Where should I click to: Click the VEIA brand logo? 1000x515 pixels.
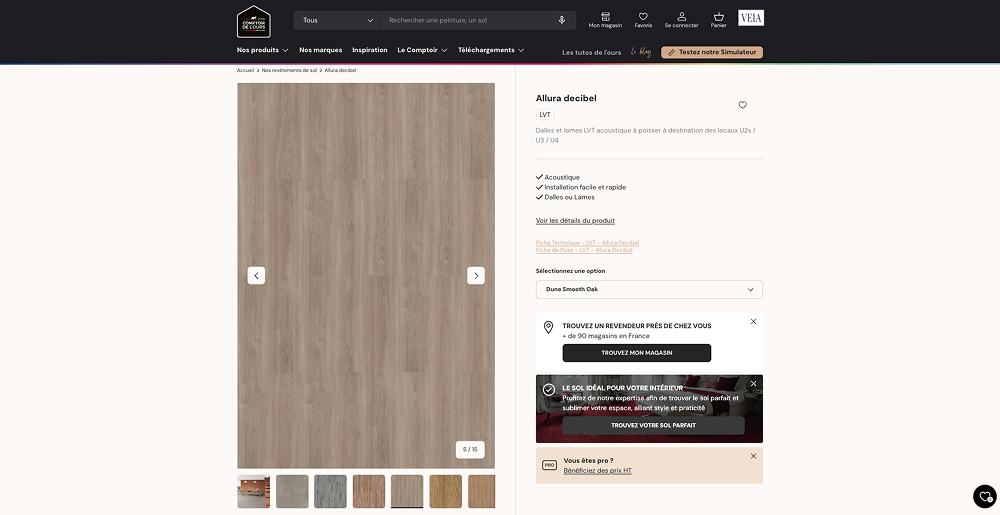click(751, 18)
